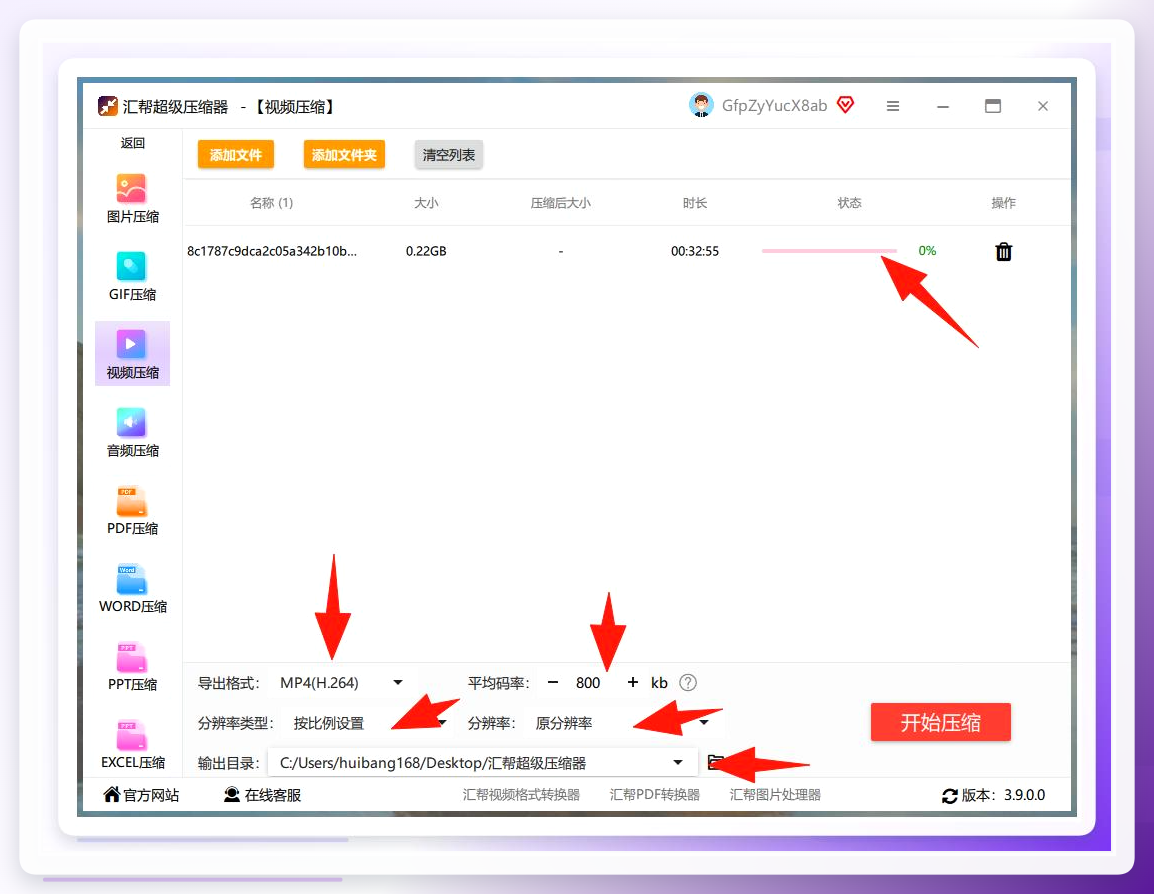Start compression with 开始压缩 button
1154x894 pixels.
941,723
